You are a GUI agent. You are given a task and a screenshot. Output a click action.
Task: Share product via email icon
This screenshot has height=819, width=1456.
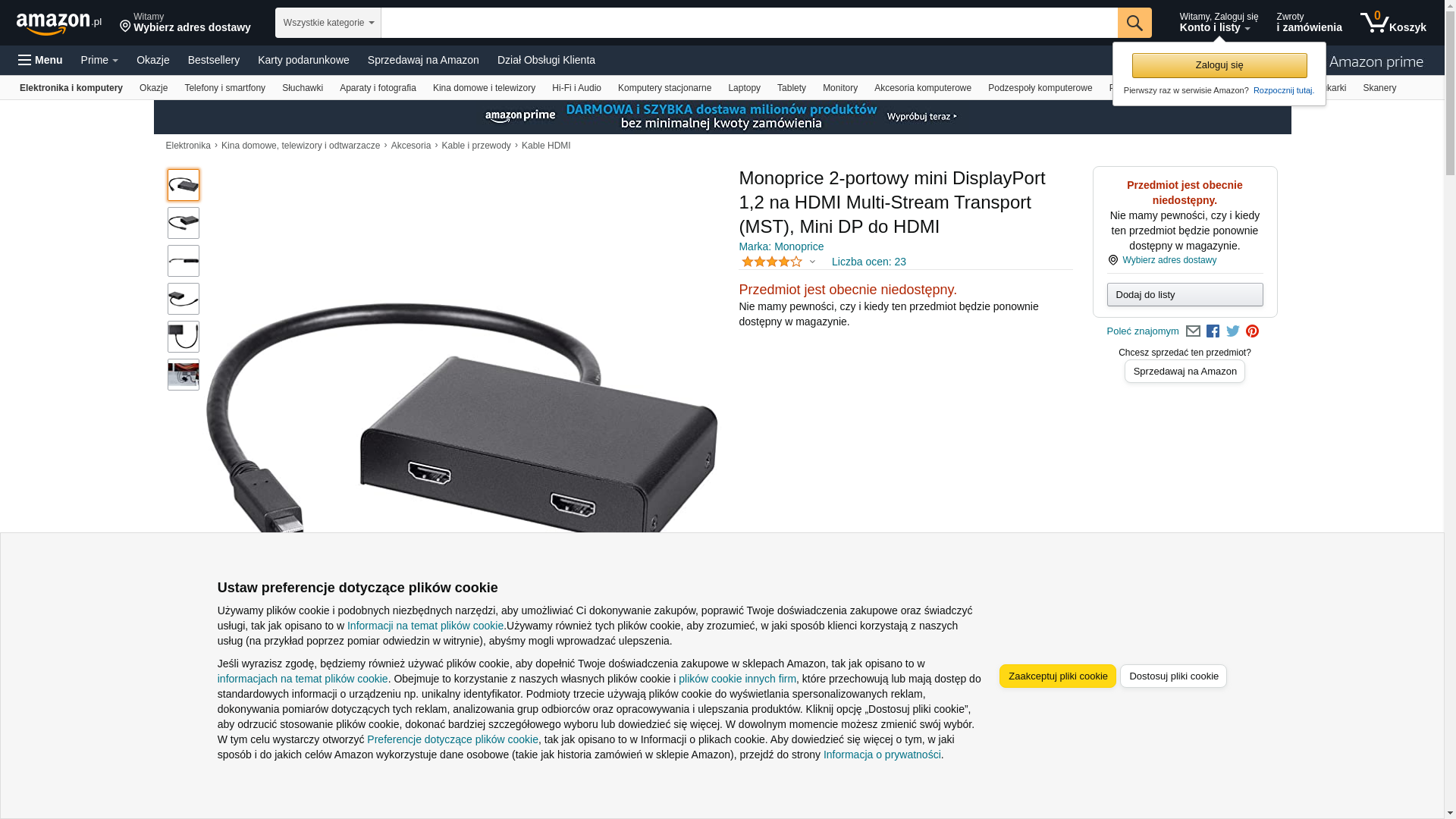1193,331
